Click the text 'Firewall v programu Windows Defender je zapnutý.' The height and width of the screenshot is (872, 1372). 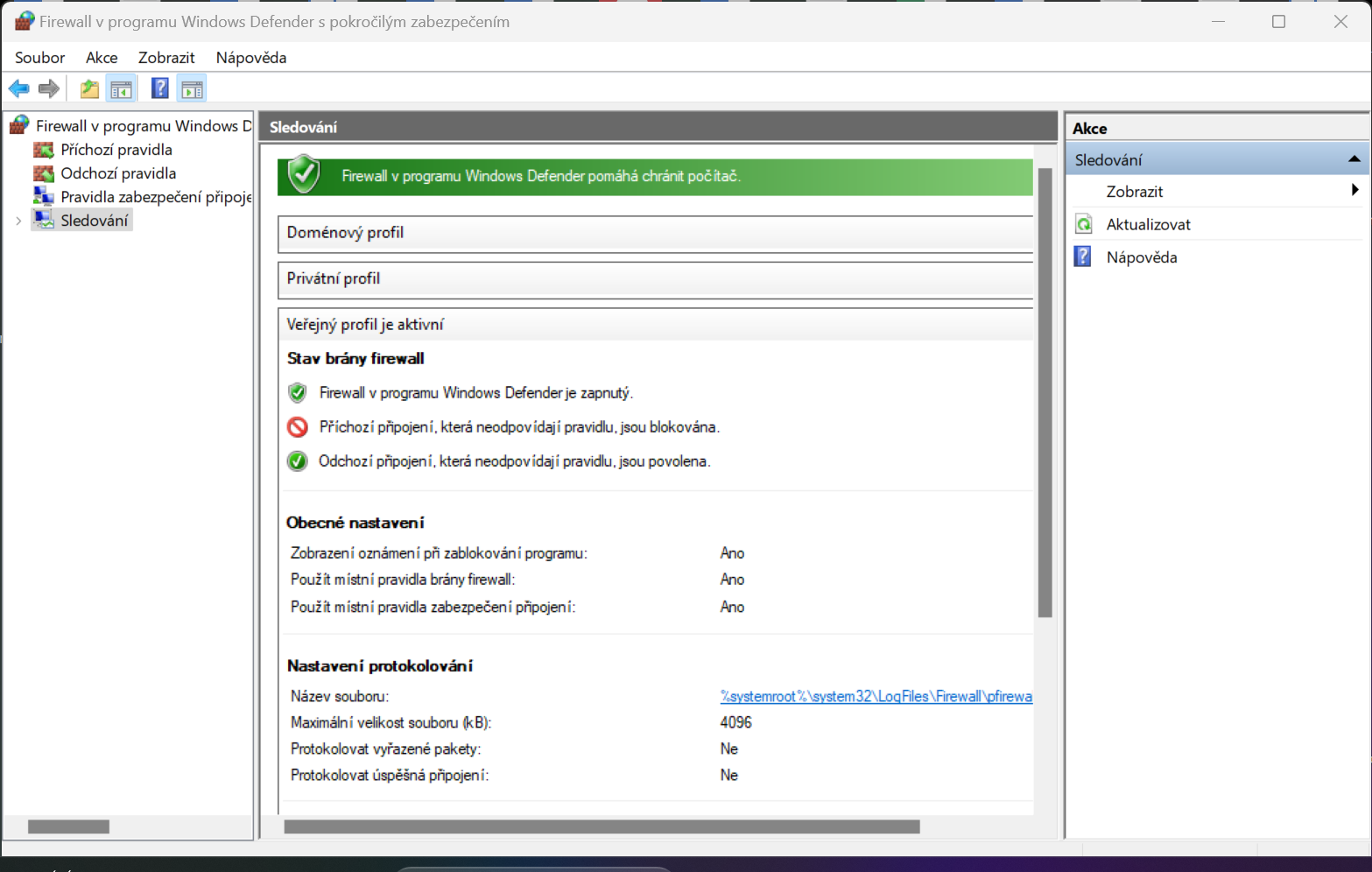point(476,393)
